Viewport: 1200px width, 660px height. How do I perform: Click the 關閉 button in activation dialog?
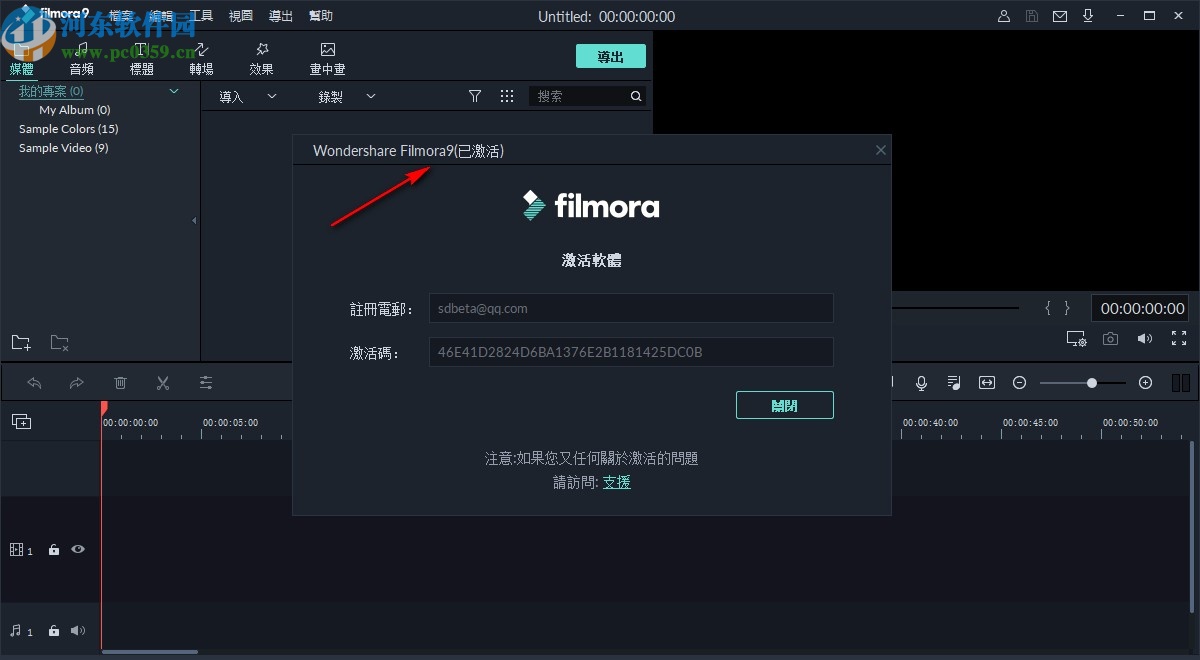785,405
